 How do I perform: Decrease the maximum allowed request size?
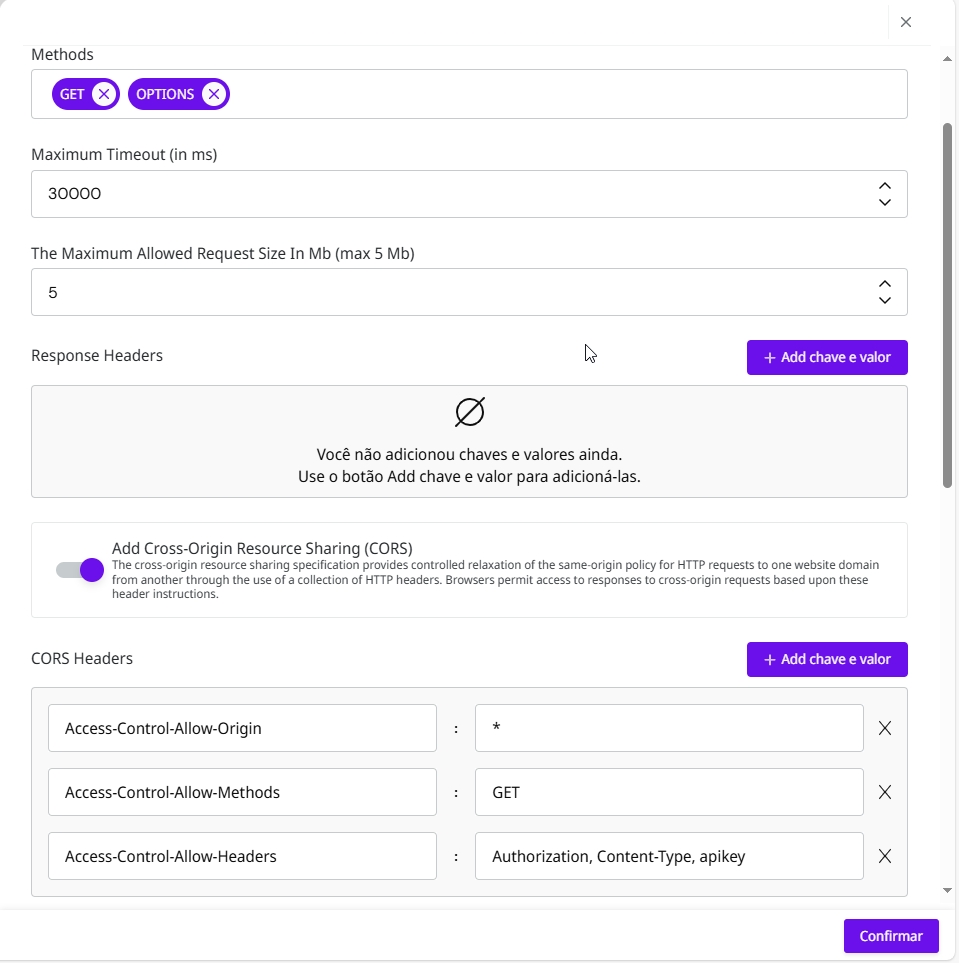(x=884, y=300)
